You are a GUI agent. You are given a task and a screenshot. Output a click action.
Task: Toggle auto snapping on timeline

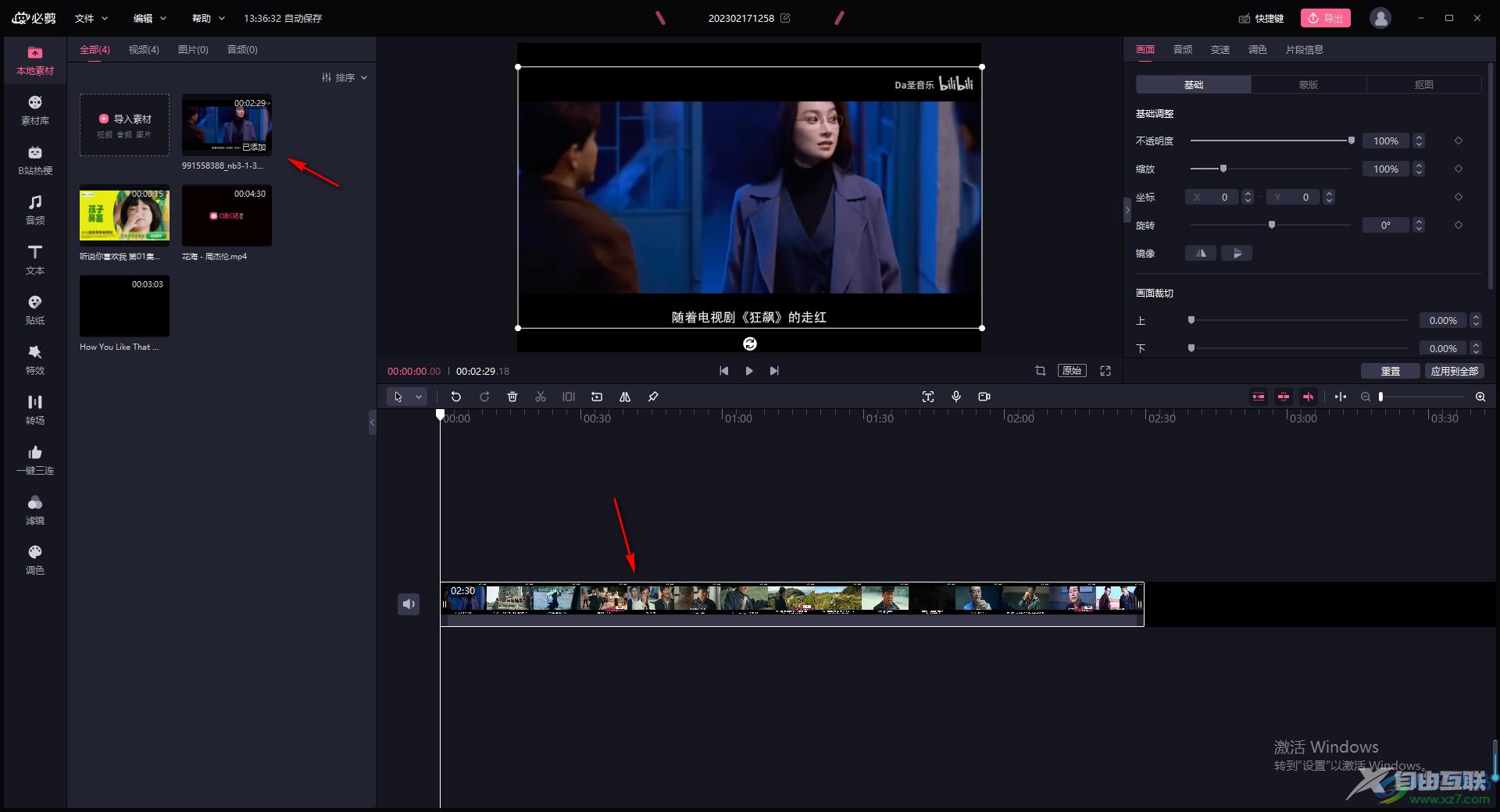click(x=1284, y=397)
